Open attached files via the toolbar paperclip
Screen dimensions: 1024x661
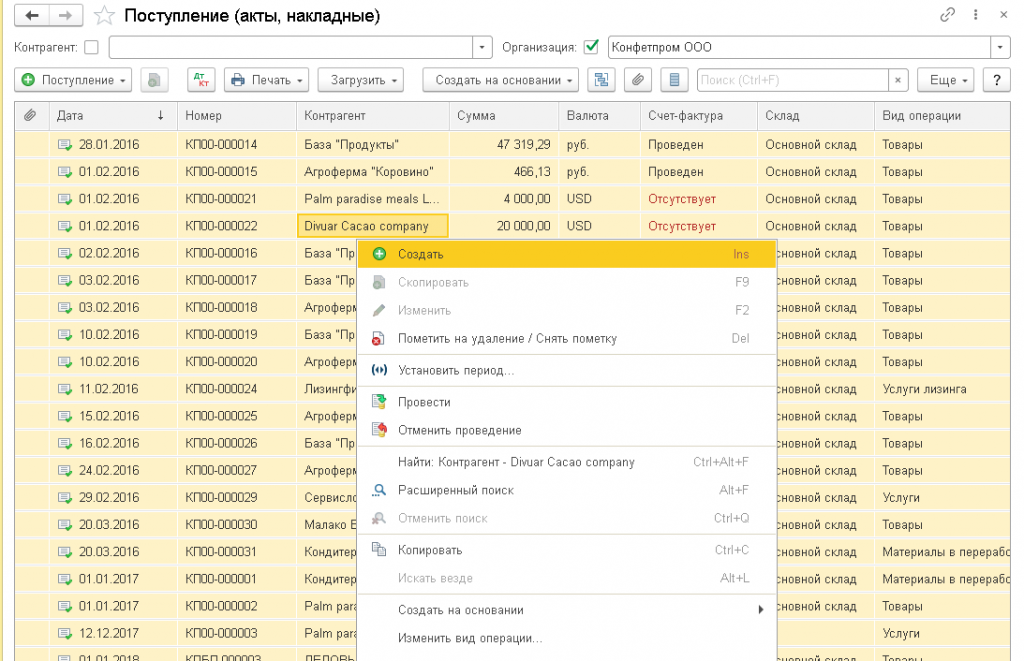pyautogui.click(x=638, y=80)
